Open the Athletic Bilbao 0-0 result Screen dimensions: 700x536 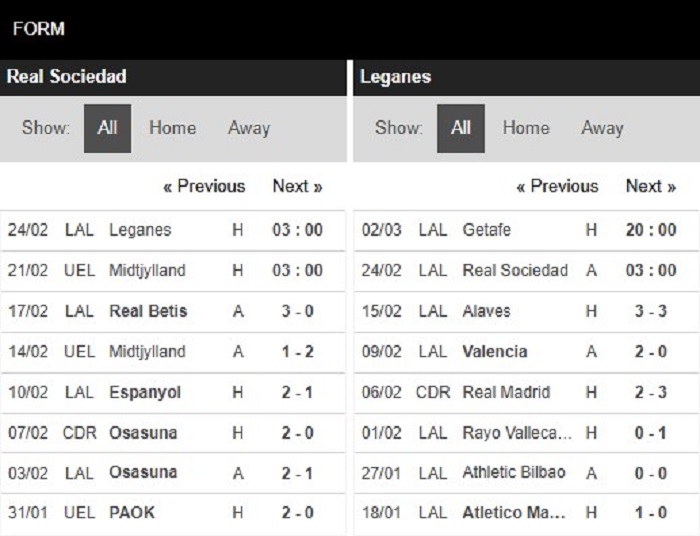526,473
